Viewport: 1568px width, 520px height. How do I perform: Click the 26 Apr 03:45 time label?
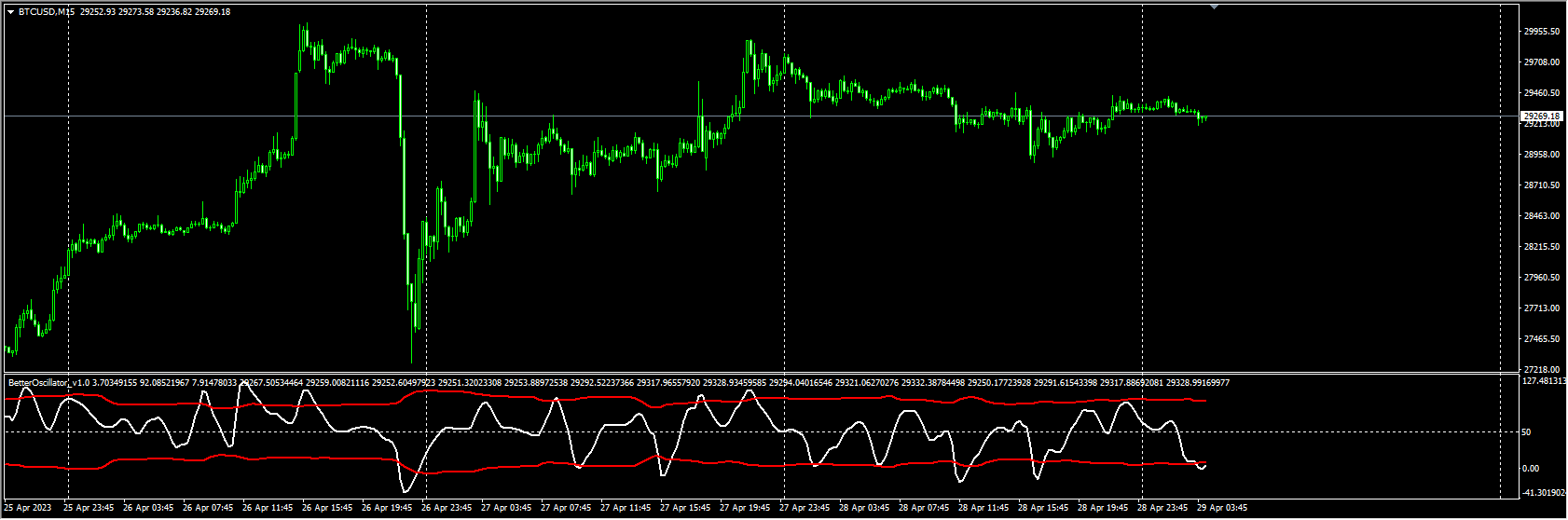(x=148, y=508)
